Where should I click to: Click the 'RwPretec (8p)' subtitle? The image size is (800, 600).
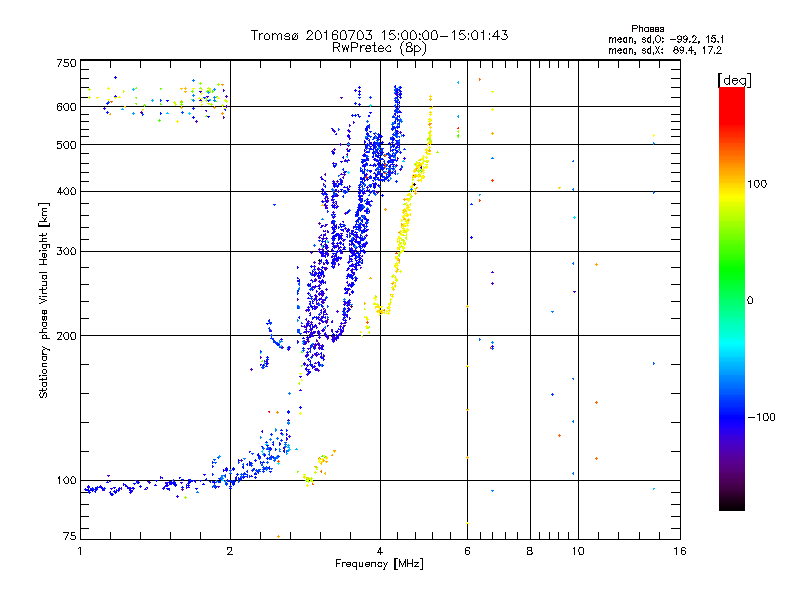click(379, 48)
